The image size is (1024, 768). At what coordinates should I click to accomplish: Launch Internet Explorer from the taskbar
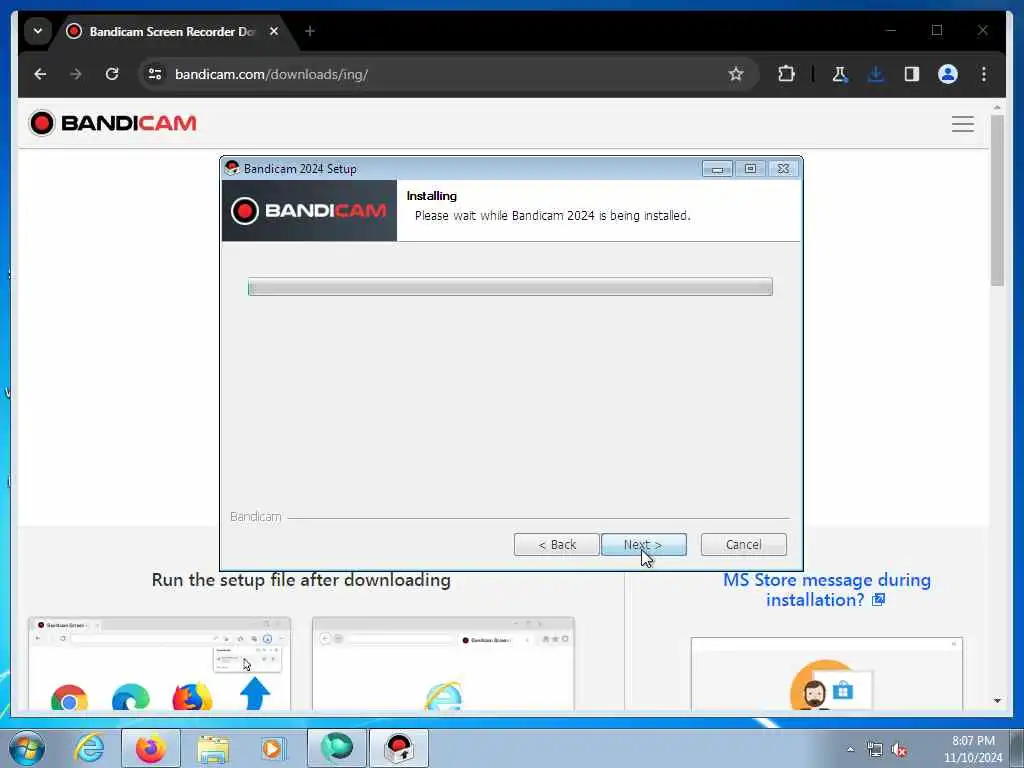[89, 748]
